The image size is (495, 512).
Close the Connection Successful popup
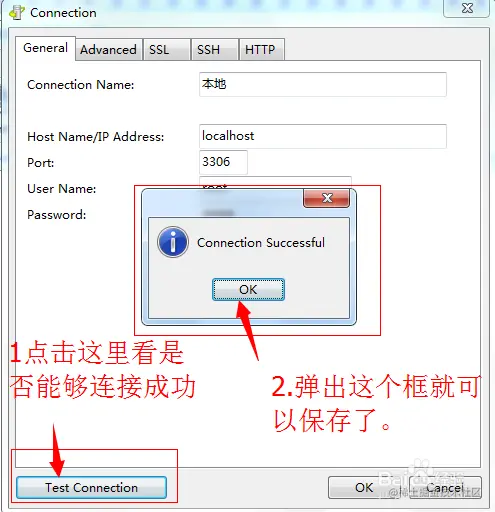tap(327, 198)
